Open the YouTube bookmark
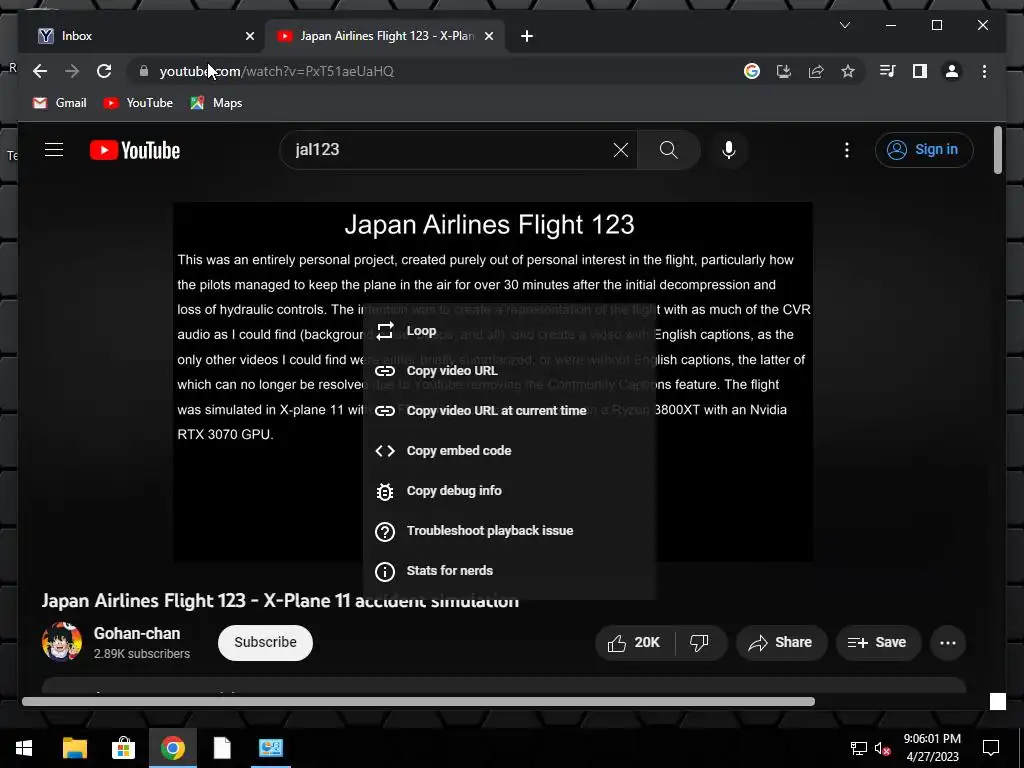This screenshot has width=1024, height=768. point(138,103)
